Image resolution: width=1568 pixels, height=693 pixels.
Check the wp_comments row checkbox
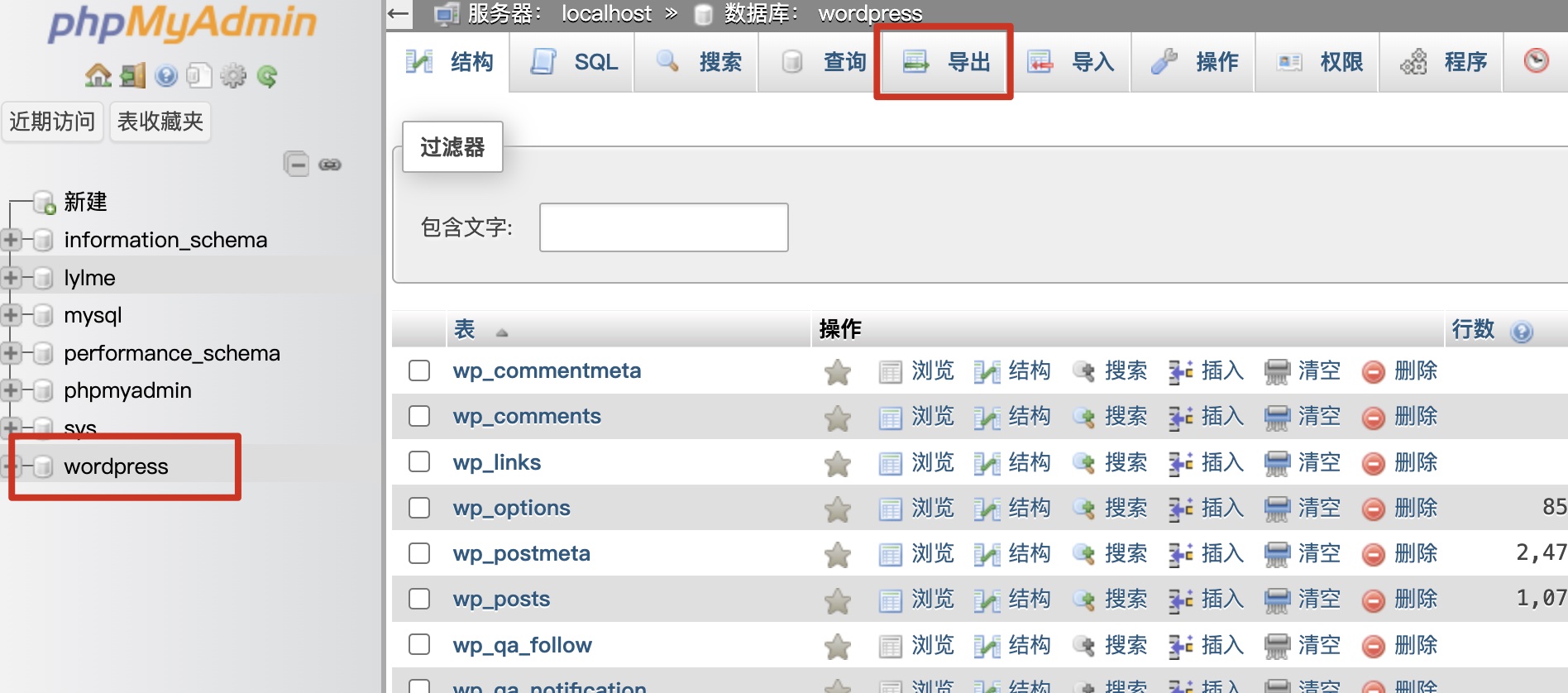pyautogui.click(x=419, y=415)
